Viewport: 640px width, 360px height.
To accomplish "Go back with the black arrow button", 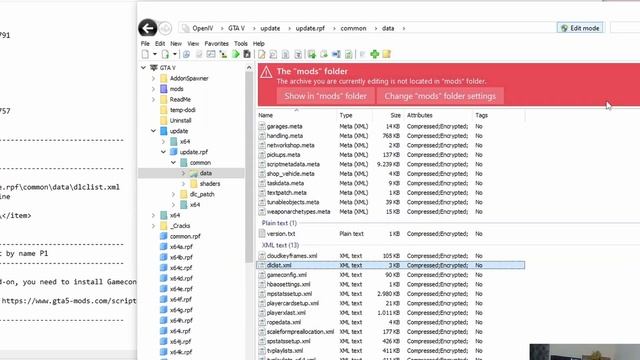I will (x=147, y=28).
